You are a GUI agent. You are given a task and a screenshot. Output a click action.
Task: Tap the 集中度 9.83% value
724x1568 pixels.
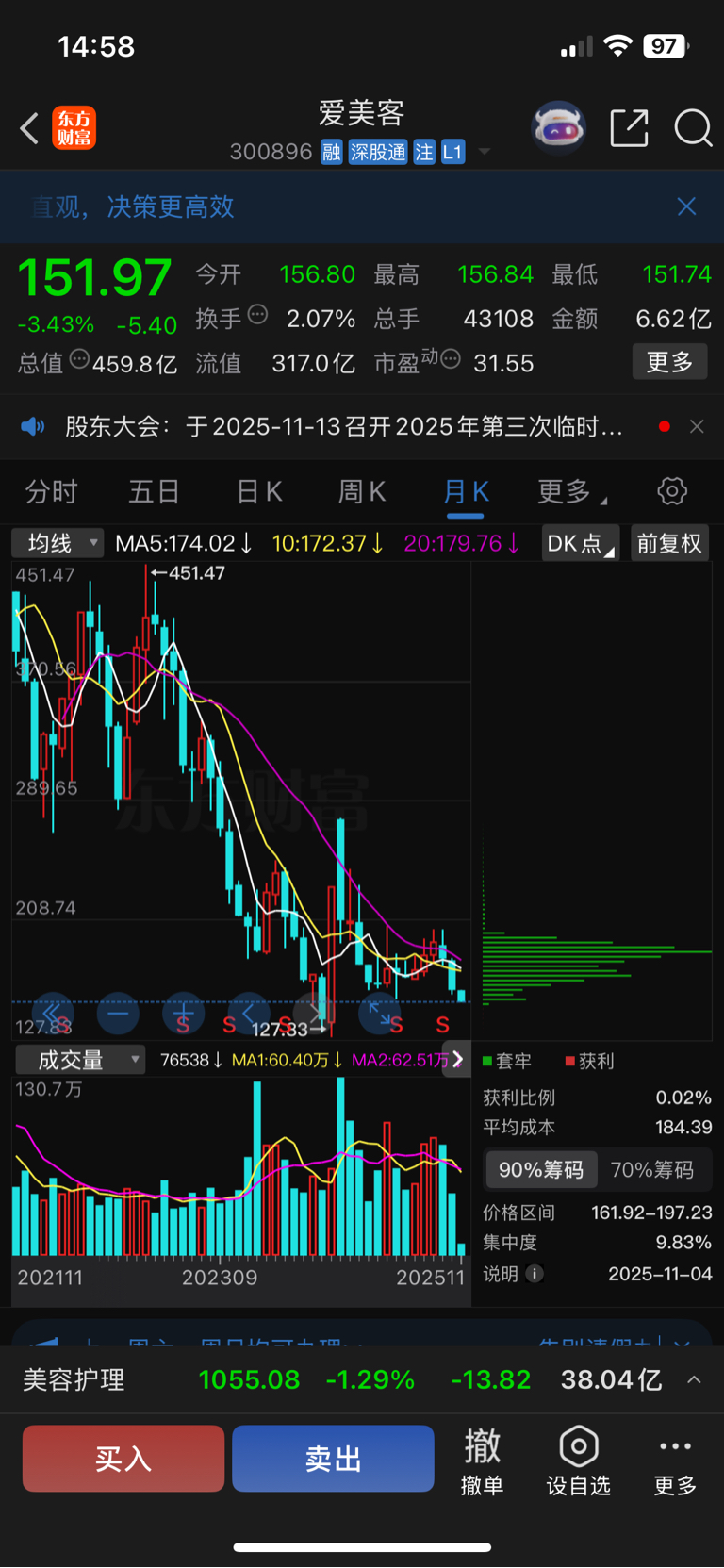683,1243
